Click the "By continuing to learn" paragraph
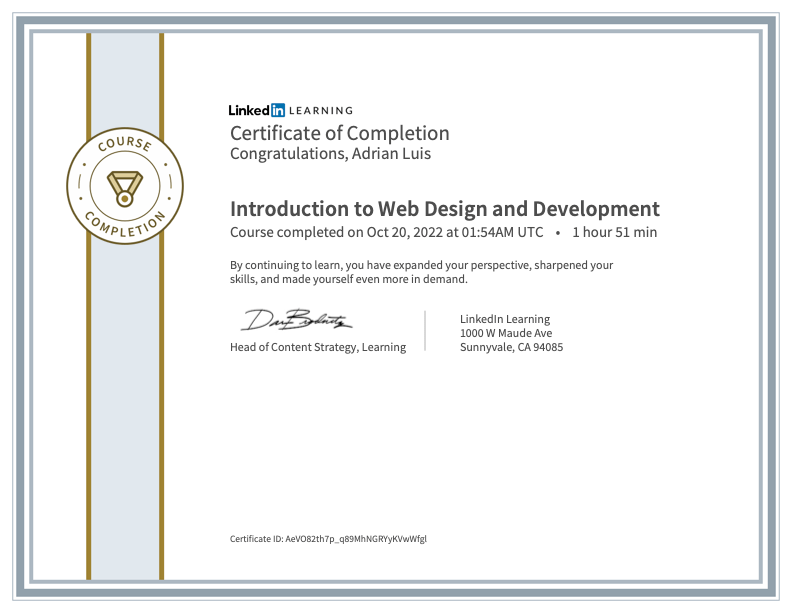 [x=421, y=272]
